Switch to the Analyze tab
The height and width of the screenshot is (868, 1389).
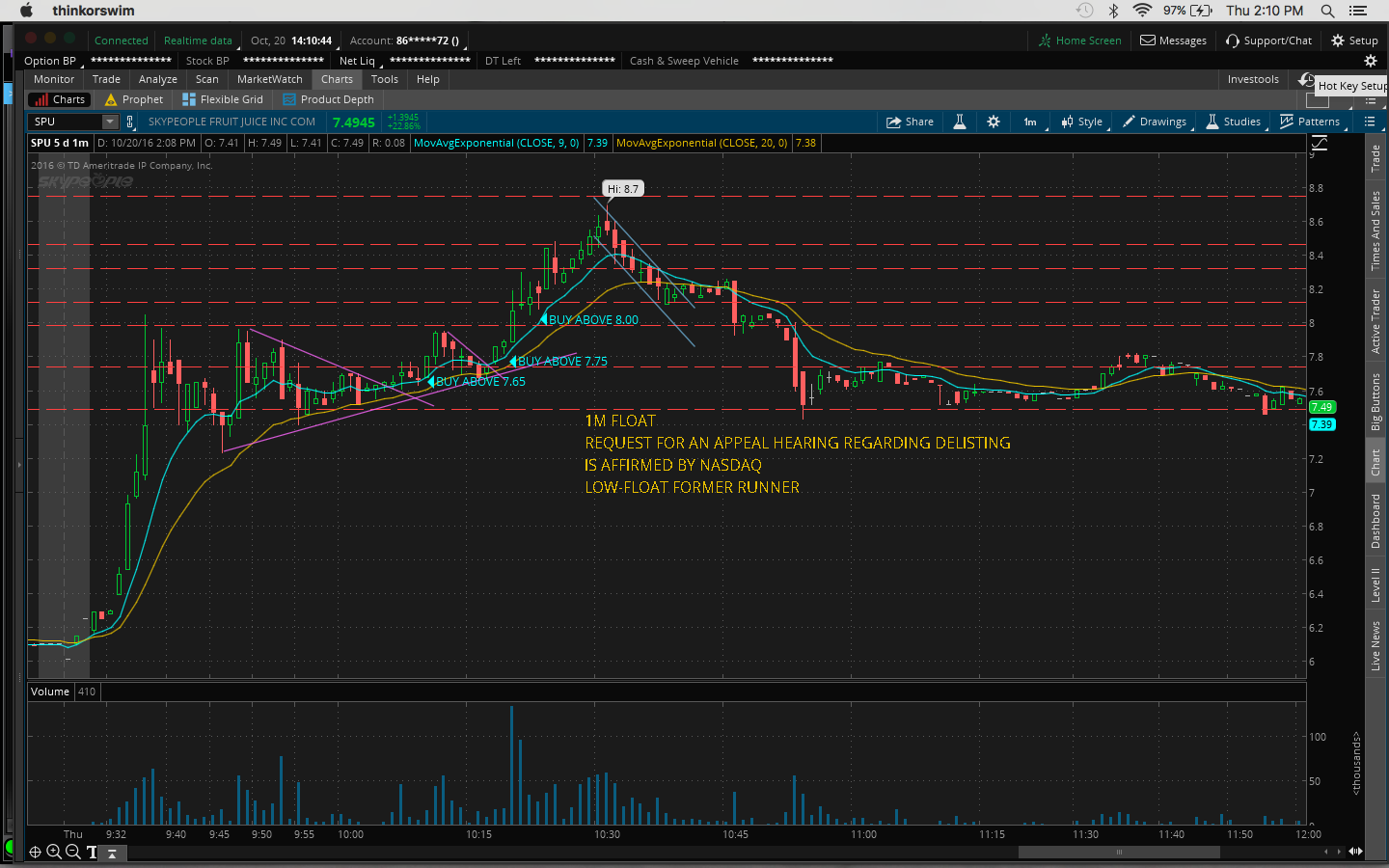[x=157, y=79]
